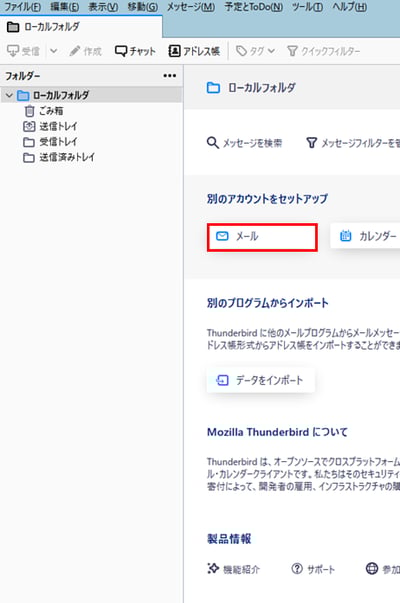Click the メール account setup button
The height and width of the screenshot is (603, 400).
click(x=262, y=237)
